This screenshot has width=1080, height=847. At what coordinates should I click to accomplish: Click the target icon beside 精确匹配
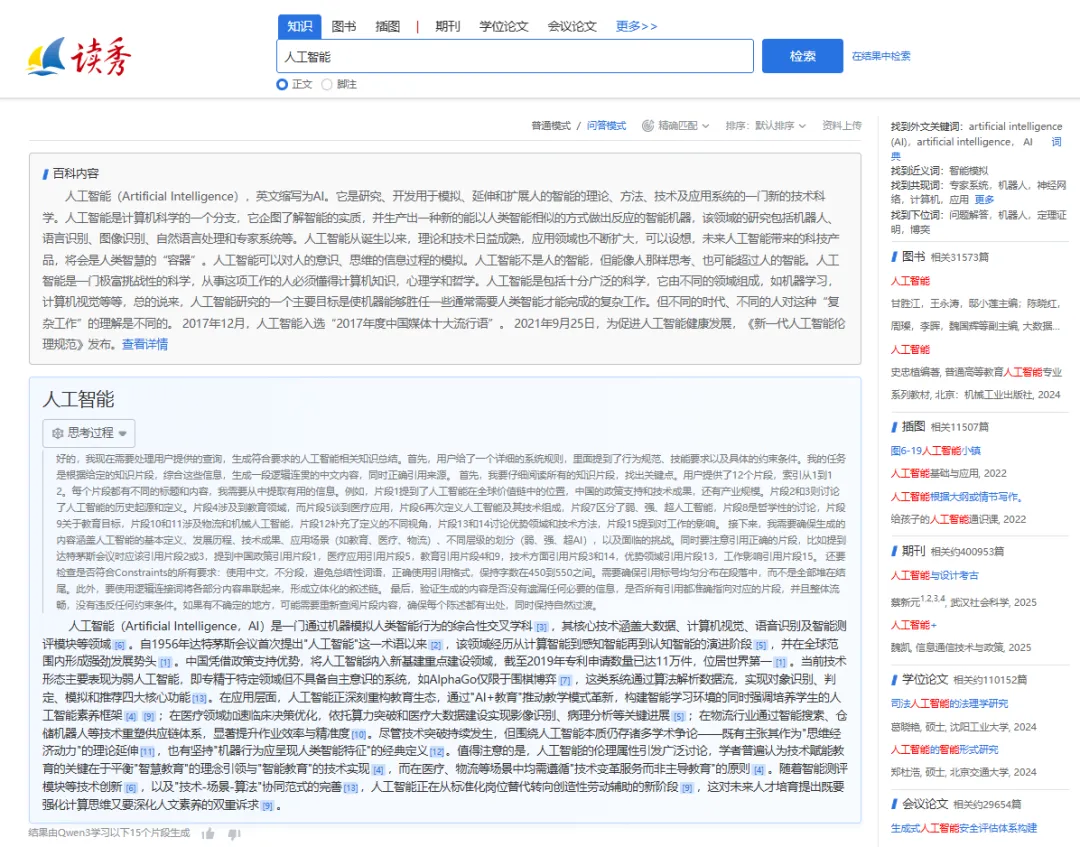coord(648,126)
